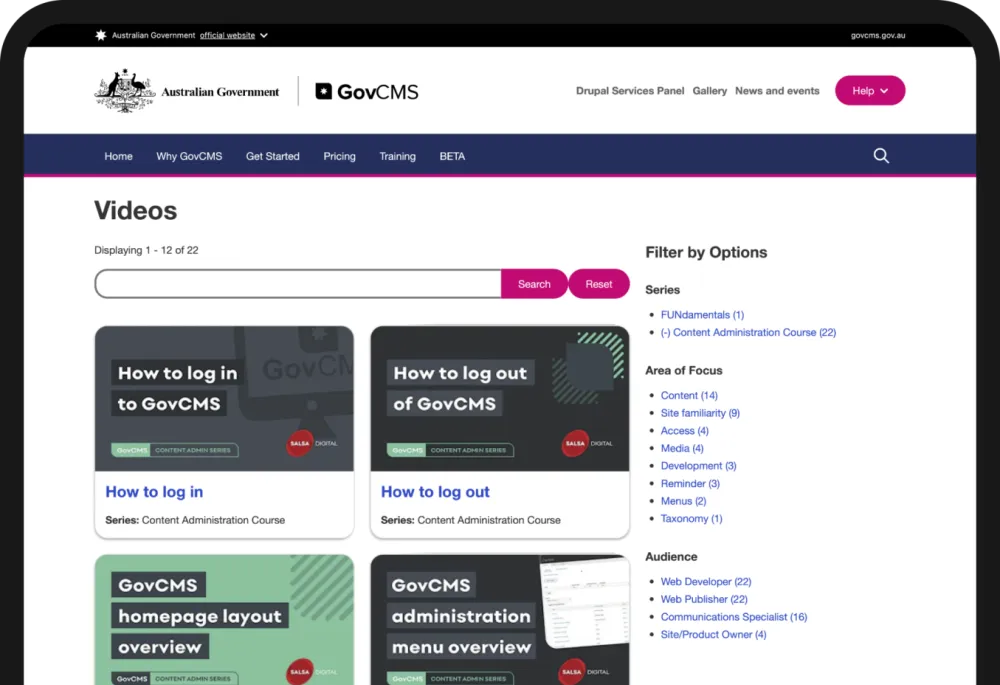Image resolution: width=1000 pixels, height=685 pixels.
Task: Open site search via the magnifying glass icon
Action: (x=880, y=155)
